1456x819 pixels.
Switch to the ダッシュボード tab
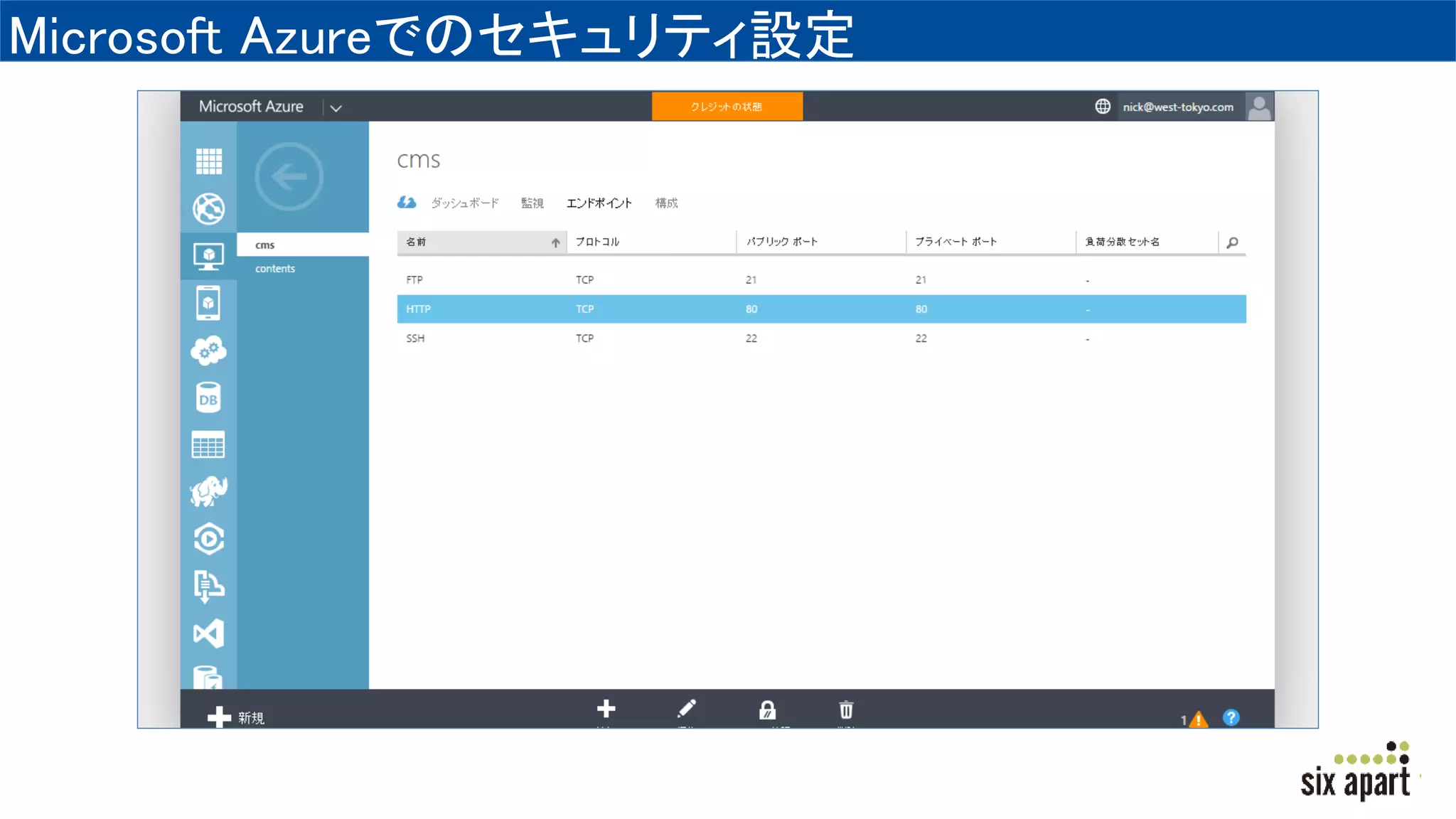point(465,203)
